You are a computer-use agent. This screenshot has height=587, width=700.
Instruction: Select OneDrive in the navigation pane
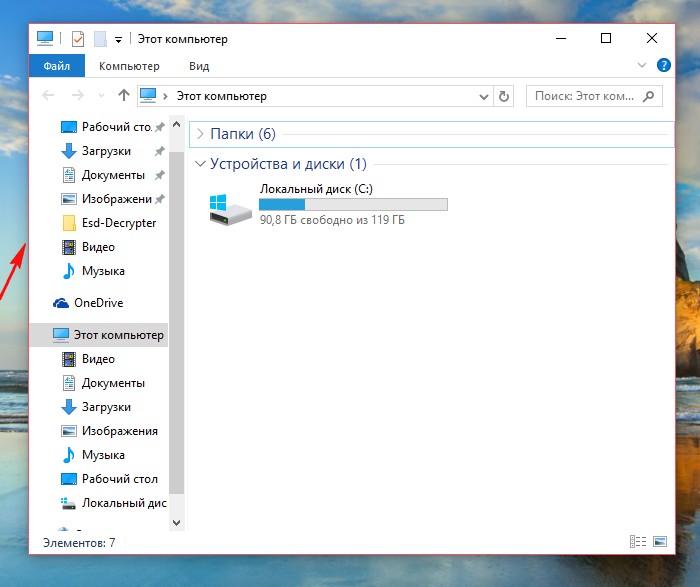(x=98, y=303)
